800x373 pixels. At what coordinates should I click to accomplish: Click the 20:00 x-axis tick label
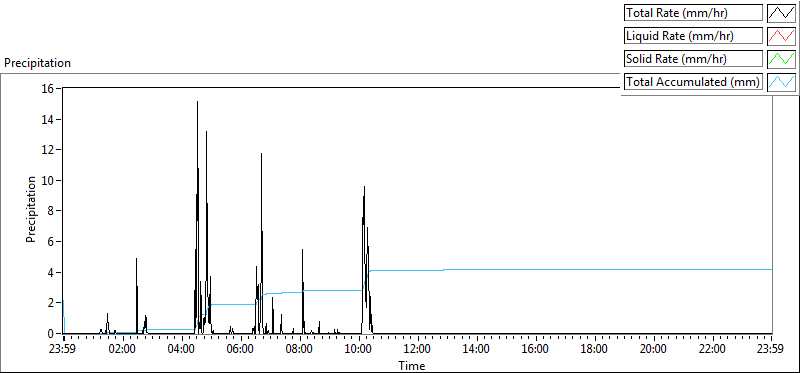[654, 350]
